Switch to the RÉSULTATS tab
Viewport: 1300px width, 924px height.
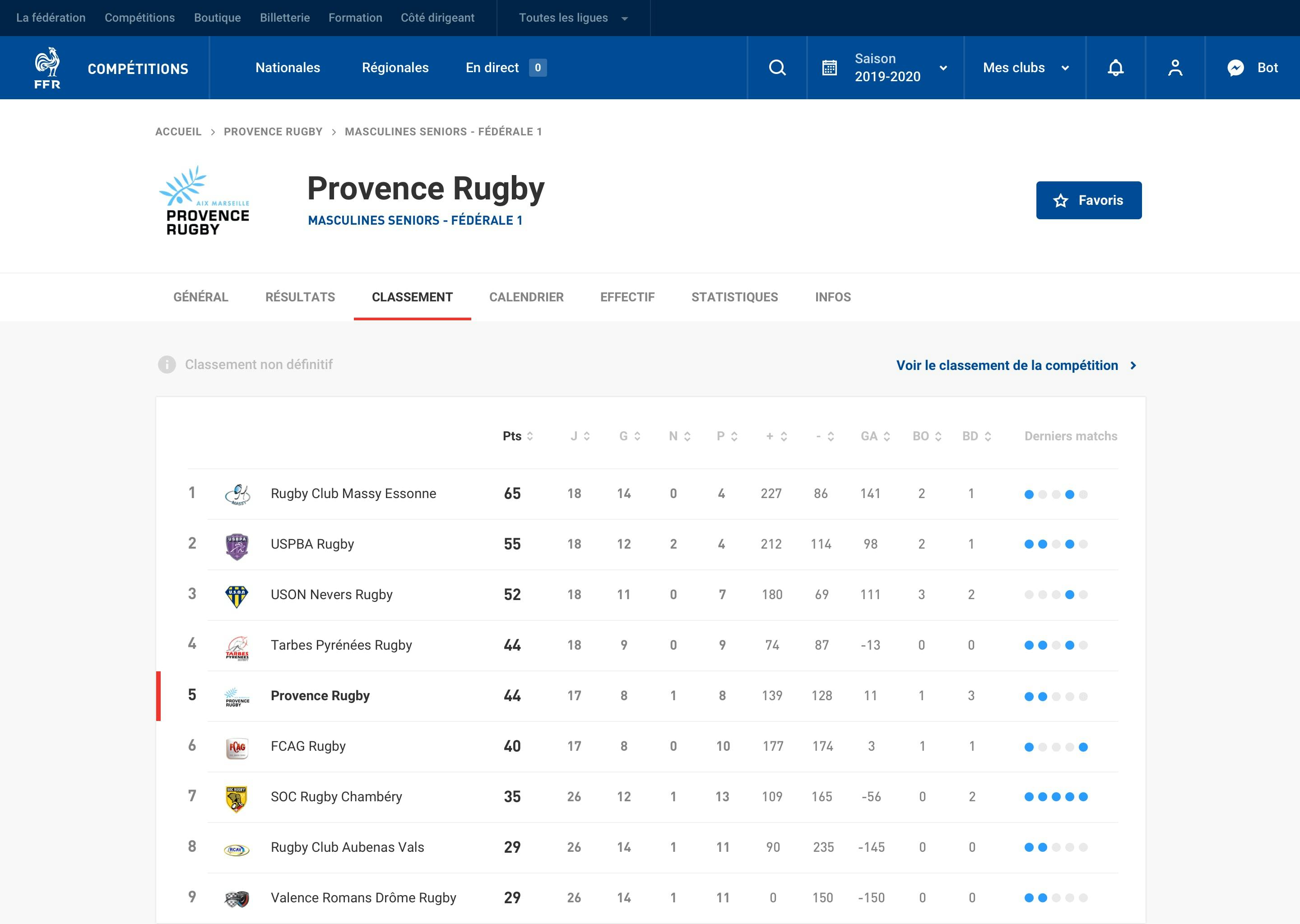pyautogui.click(x=300, y=297)
